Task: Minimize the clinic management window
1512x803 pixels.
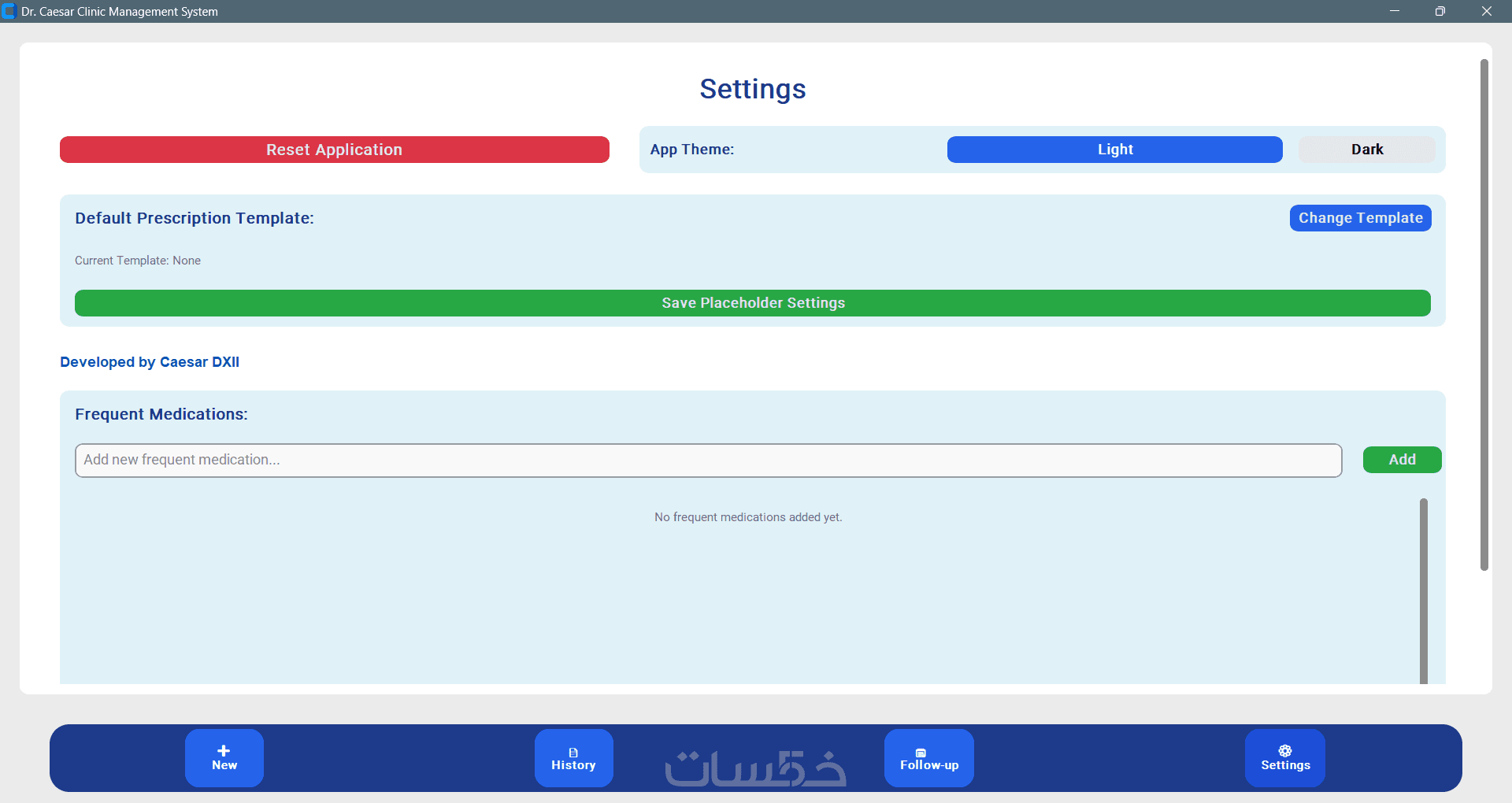Action: click(x=1395, y=11)
